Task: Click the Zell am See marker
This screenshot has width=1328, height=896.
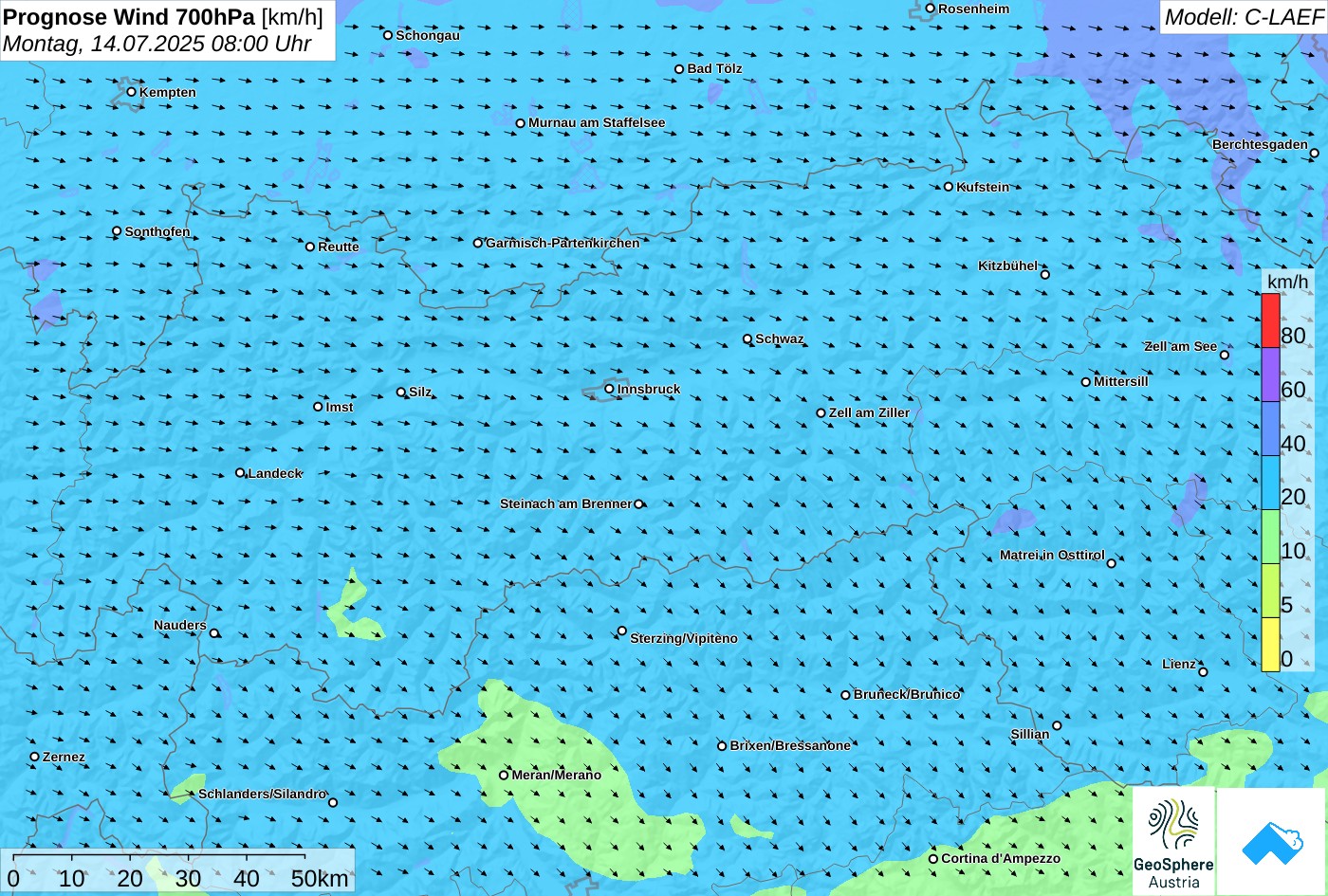Action: click(x=1224, y=355)
